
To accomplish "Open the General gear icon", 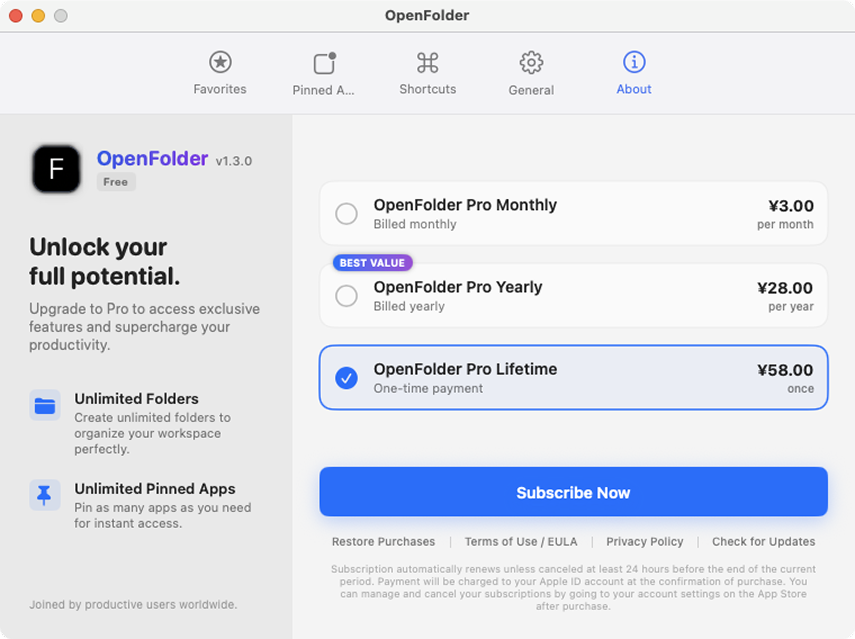I will 531,63.
